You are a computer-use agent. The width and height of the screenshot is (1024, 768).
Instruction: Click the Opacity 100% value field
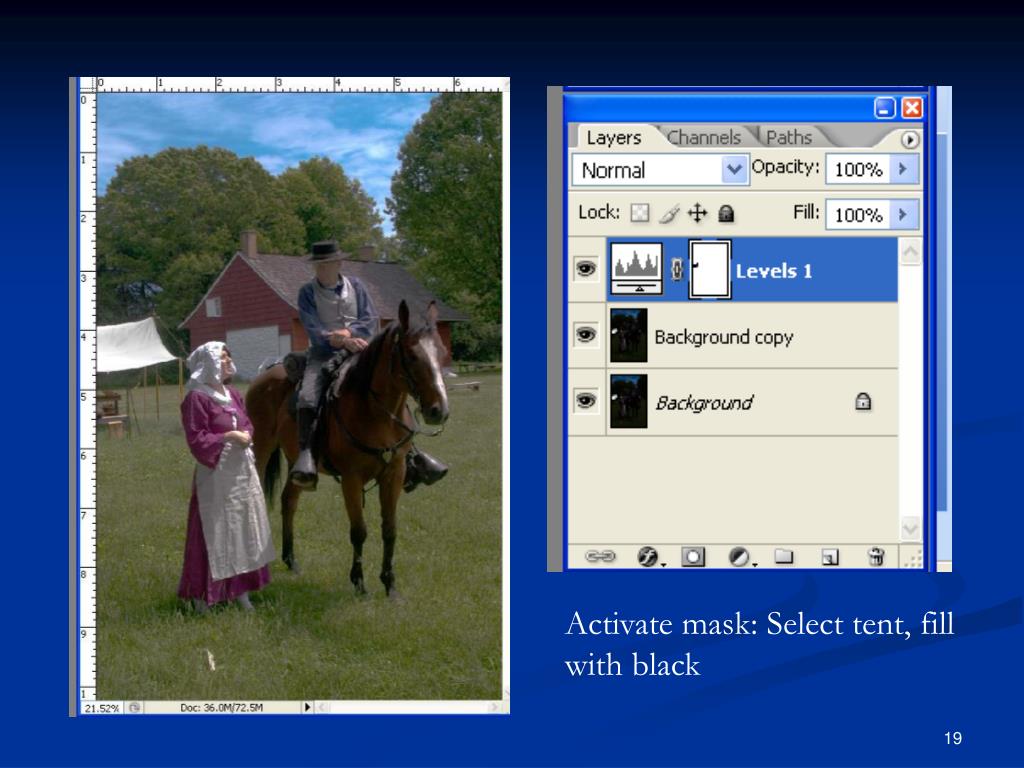click(x=858, y=169)
